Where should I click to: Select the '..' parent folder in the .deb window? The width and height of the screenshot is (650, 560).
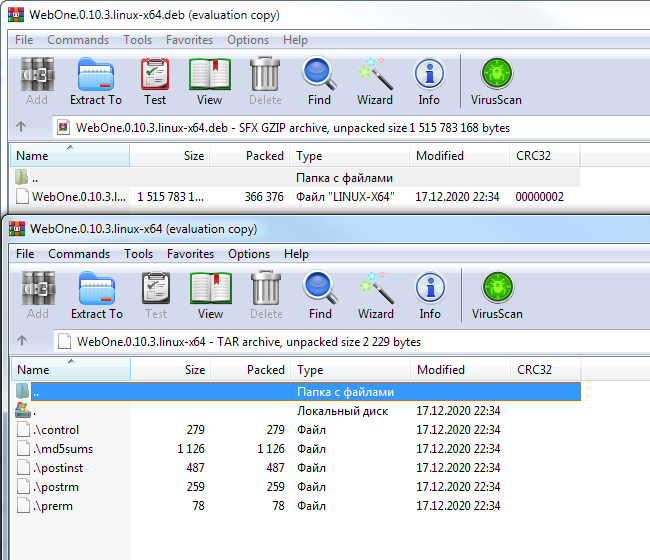[295, 177]
